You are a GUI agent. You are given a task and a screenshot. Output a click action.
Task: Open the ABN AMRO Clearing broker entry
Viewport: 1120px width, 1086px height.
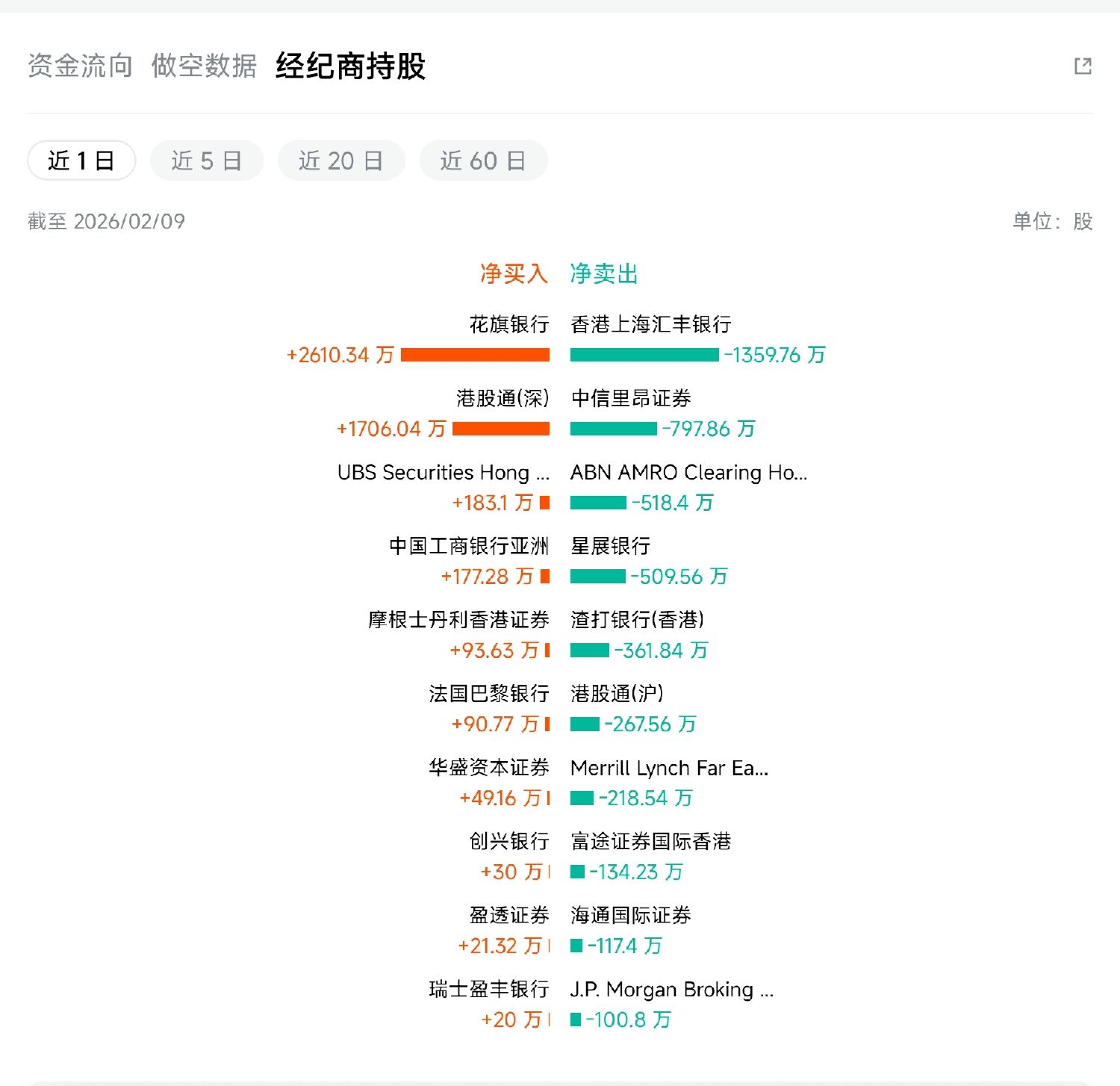coord(688,473)
